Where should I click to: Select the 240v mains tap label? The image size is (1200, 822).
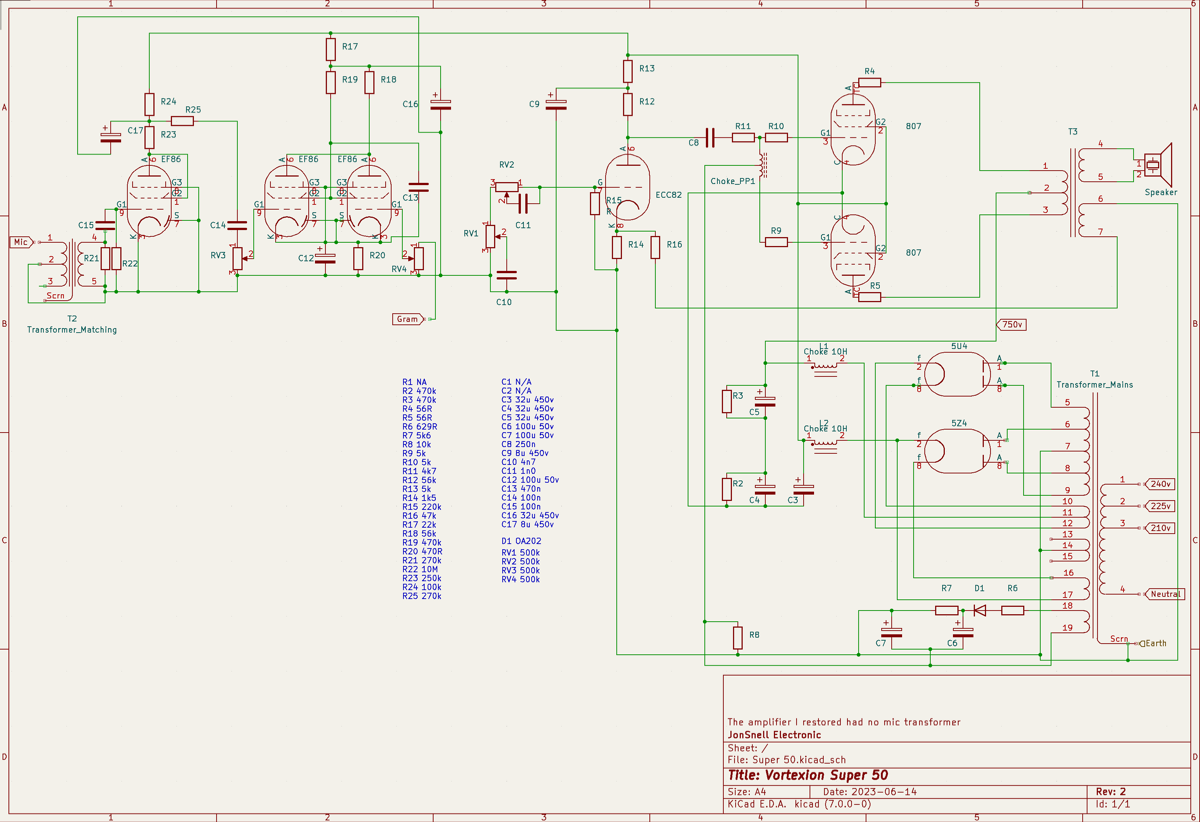(x=1160, y=484)
